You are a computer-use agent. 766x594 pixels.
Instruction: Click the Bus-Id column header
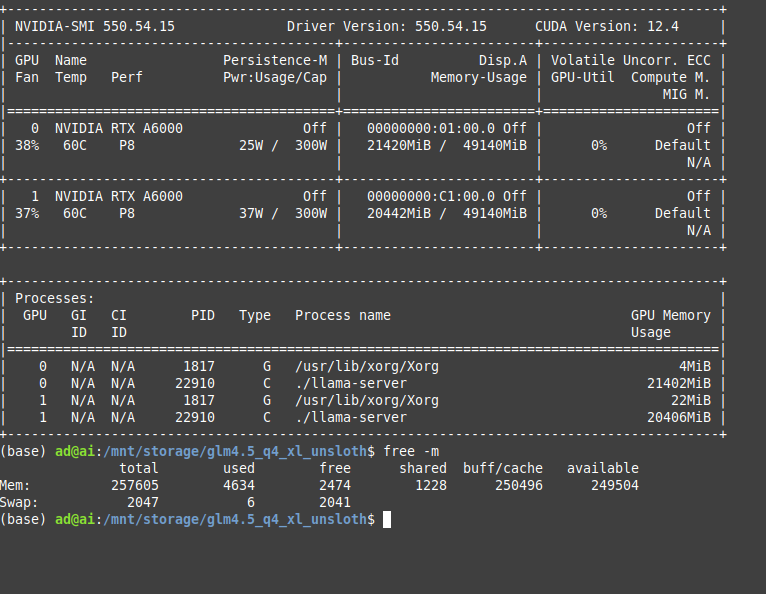click(375, 61)
